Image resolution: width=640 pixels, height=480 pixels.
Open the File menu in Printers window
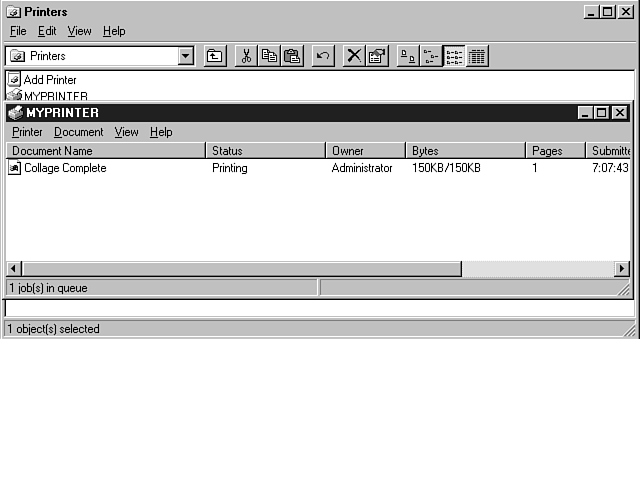coord(18,31)
